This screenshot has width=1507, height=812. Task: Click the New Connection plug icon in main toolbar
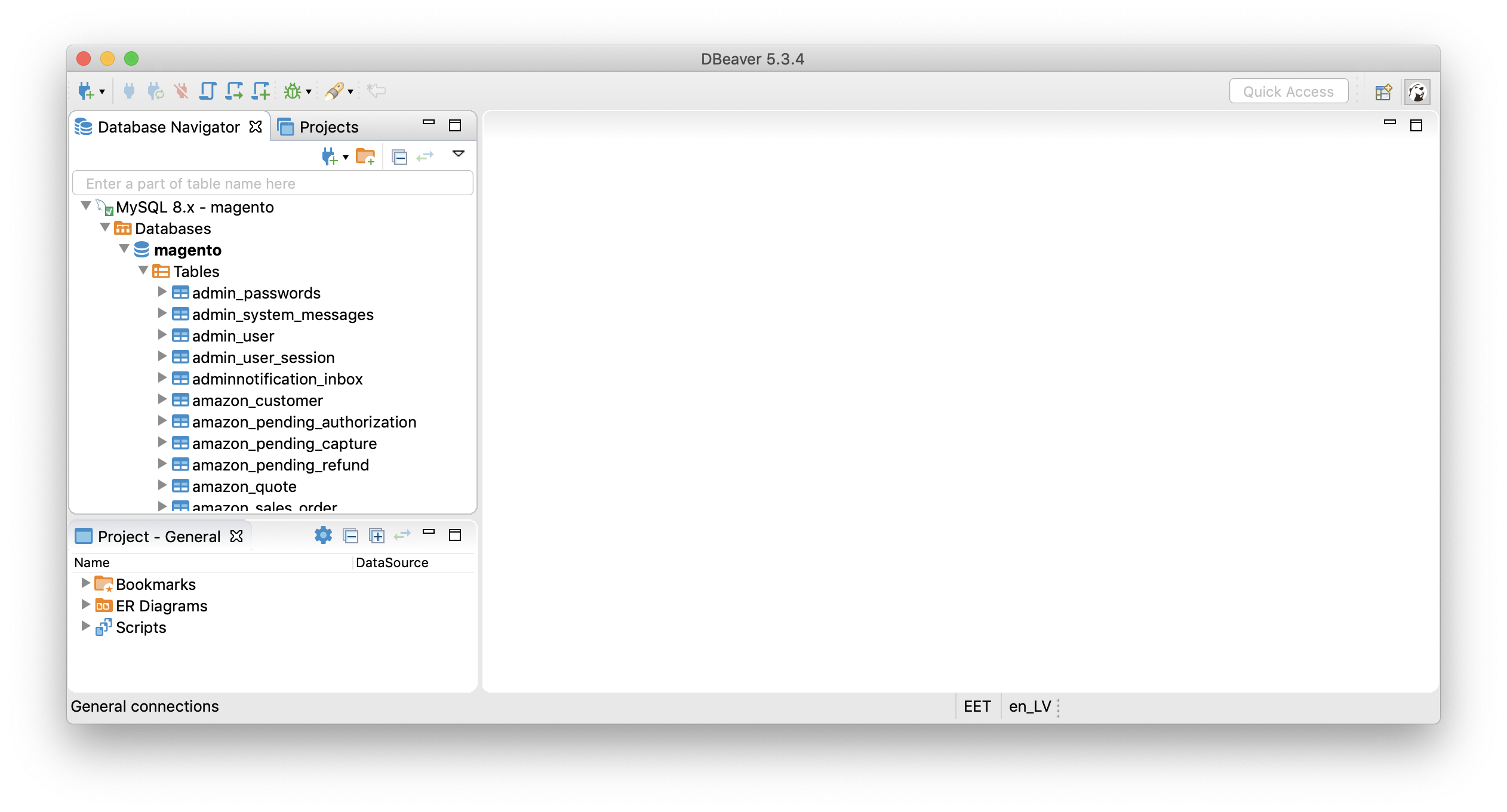point(86,91)
